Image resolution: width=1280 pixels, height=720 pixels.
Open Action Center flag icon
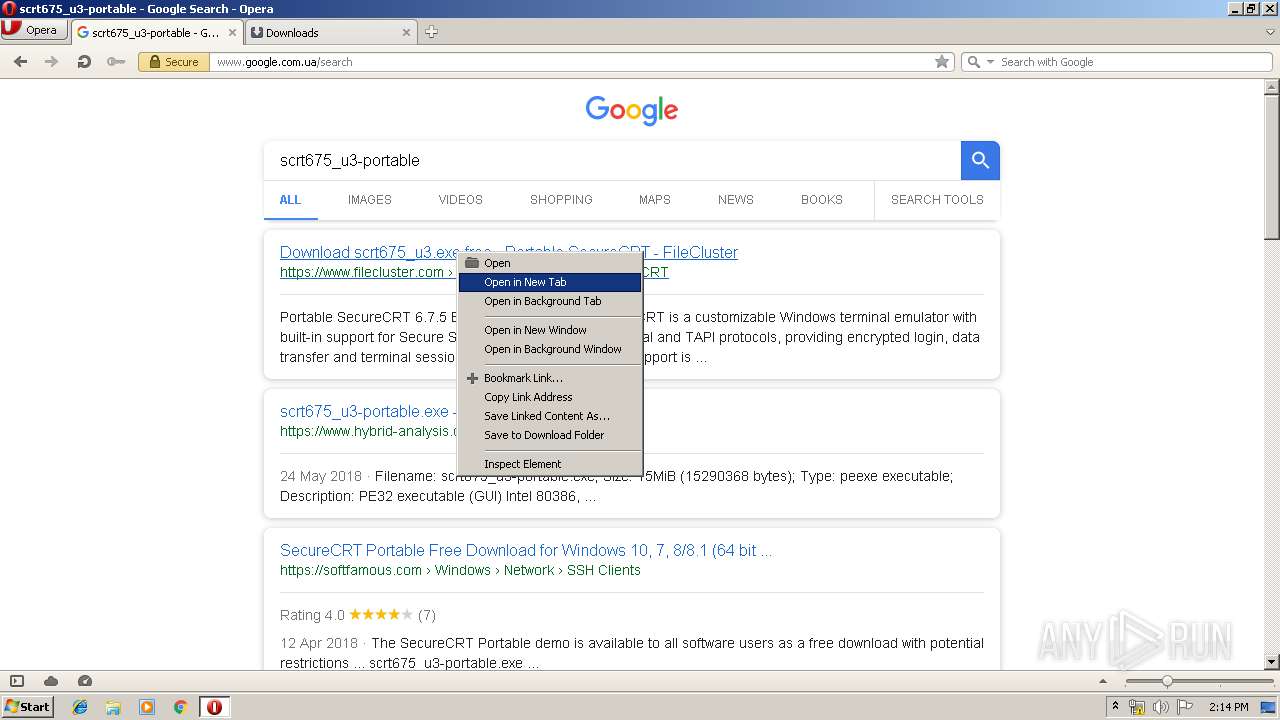[1185, 707]
